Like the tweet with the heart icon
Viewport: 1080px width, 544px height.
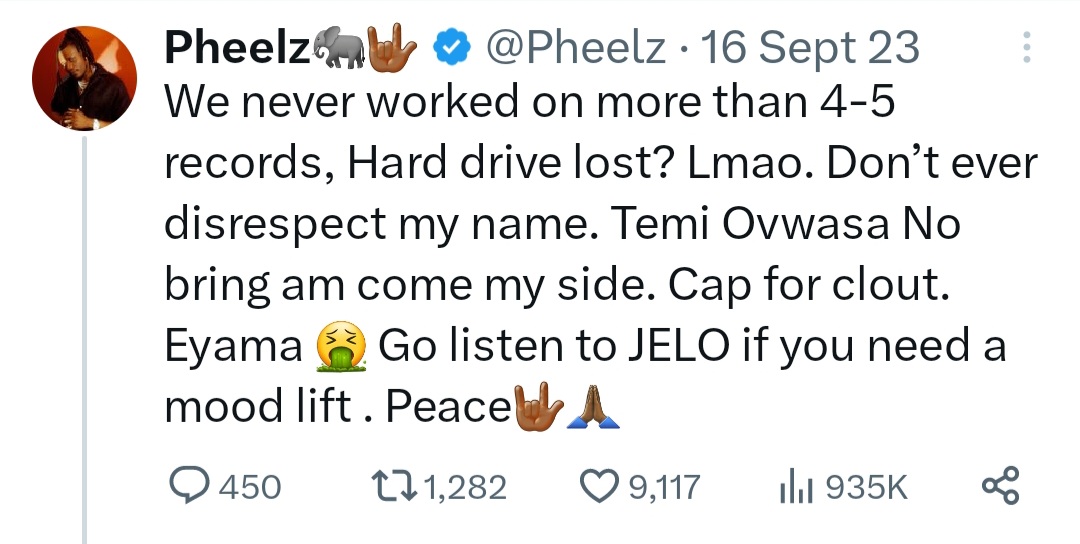click(x=601, y=487)
